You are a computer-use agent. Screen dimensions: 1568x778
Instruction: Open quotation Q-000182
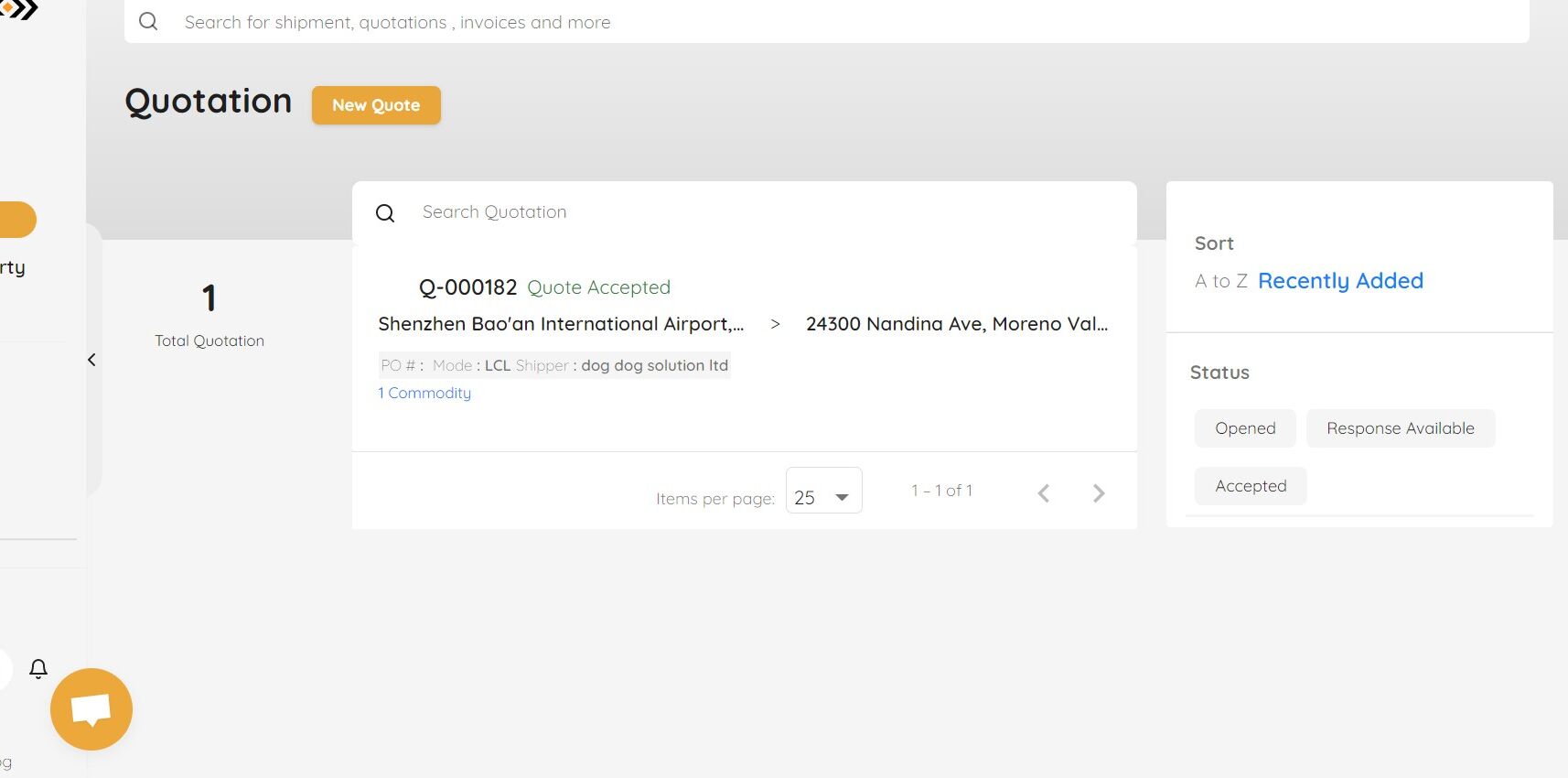(x=468, y=287)
